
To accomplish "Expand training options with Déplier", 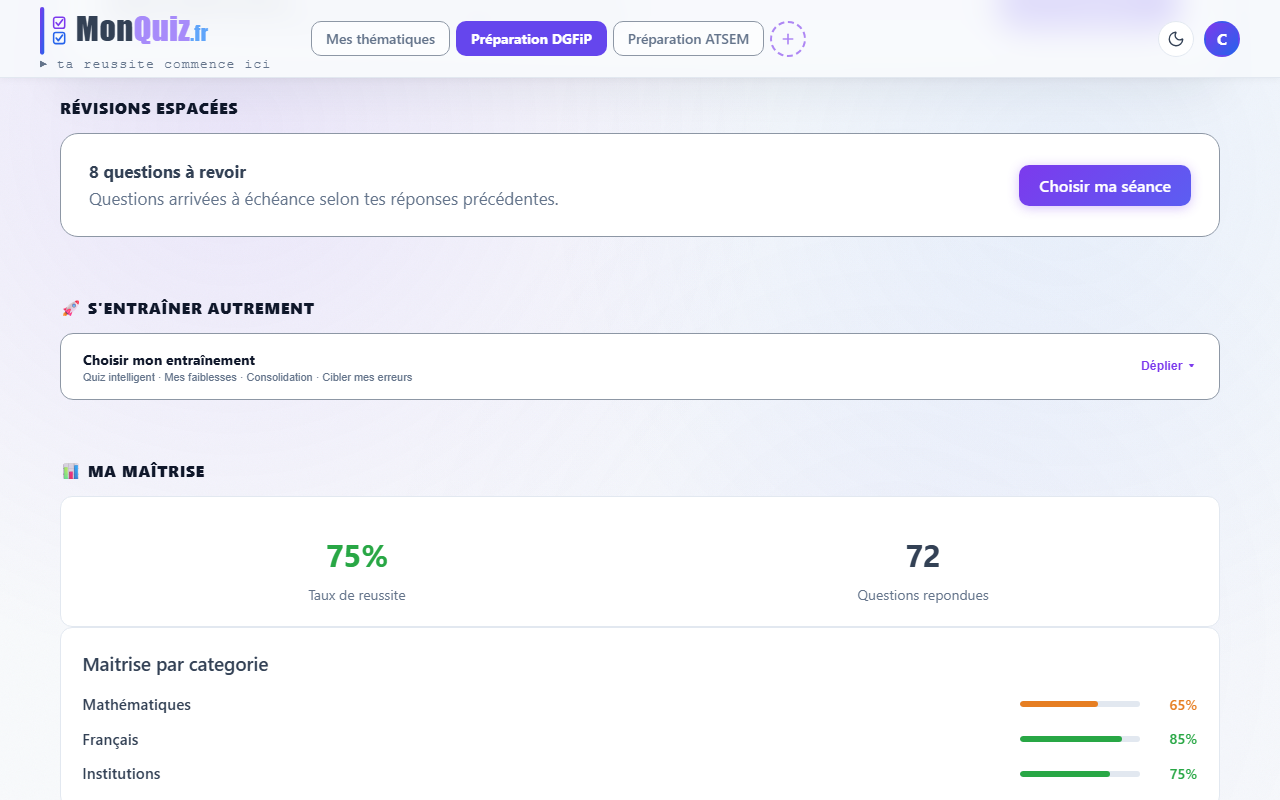I will coord(1168,366).
